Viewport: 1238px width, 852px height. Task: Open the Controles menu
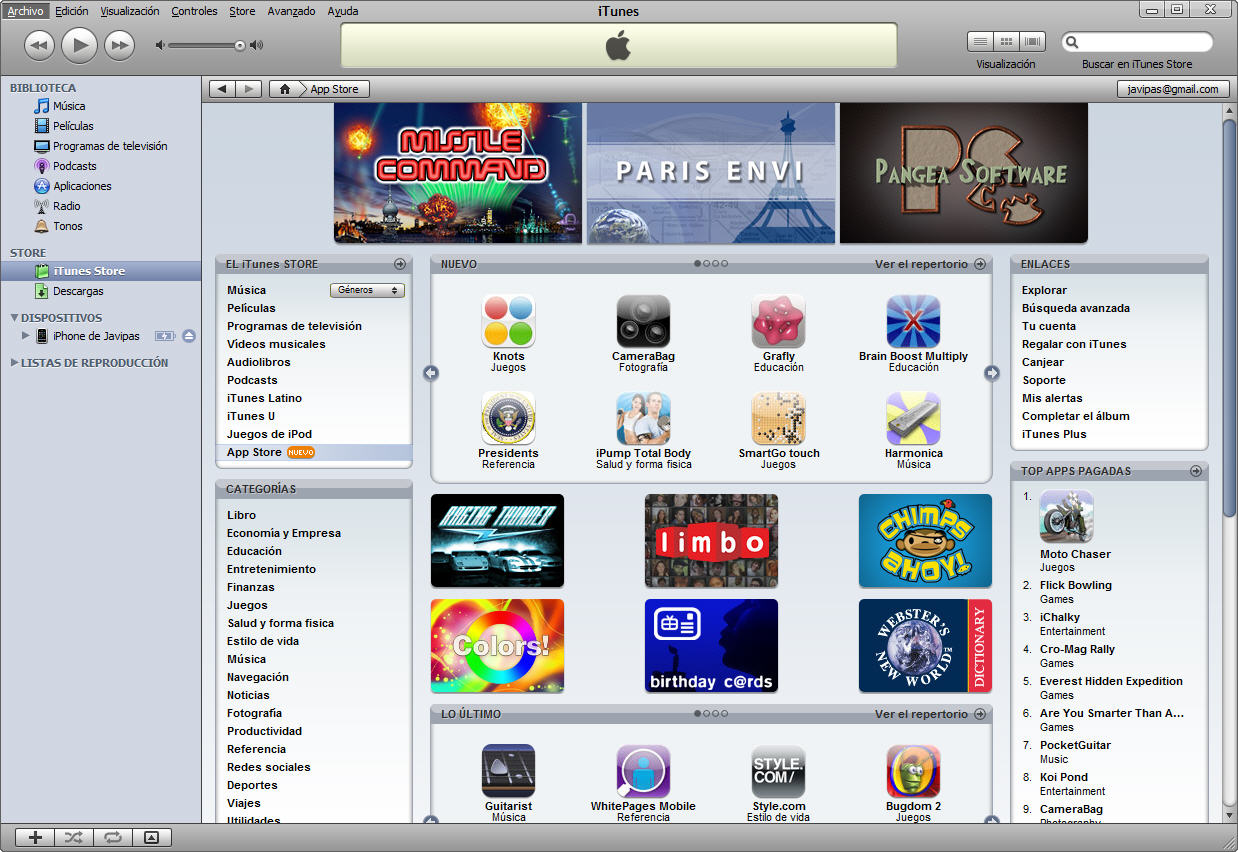[x=194, y=11]
